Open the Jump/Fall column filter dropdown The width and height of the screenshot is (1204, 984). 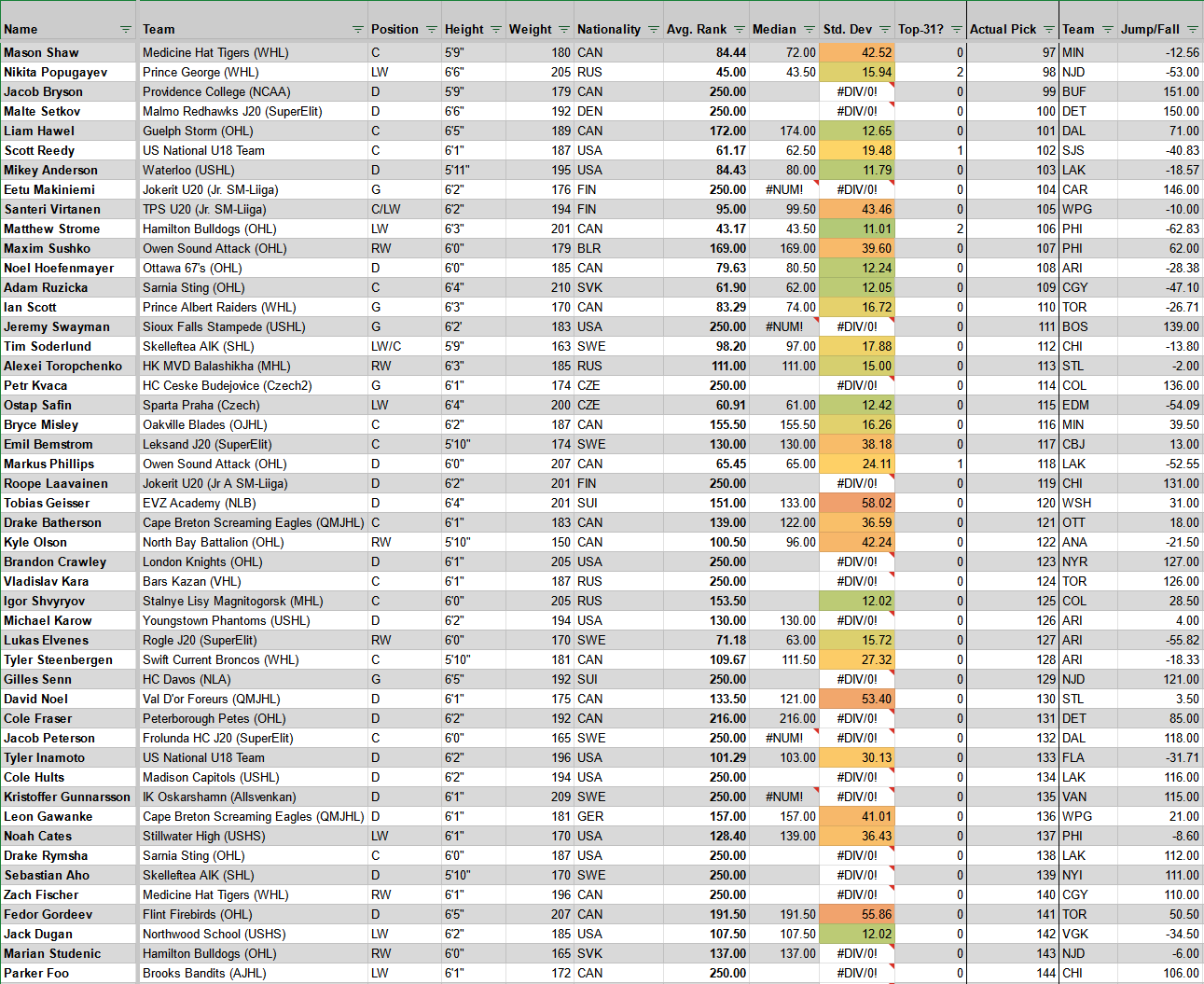pyautogui.click(x=1193, y=30)
